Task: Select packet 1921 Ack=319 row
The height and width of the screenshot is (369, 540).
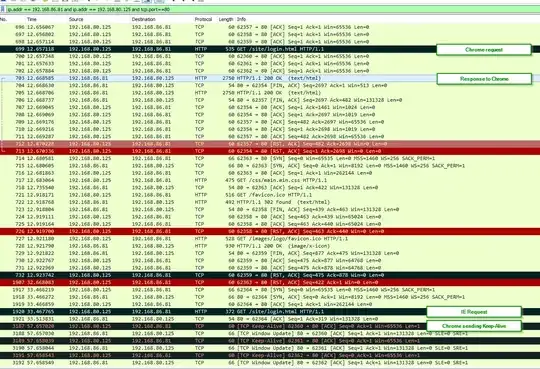Action: 270,319
